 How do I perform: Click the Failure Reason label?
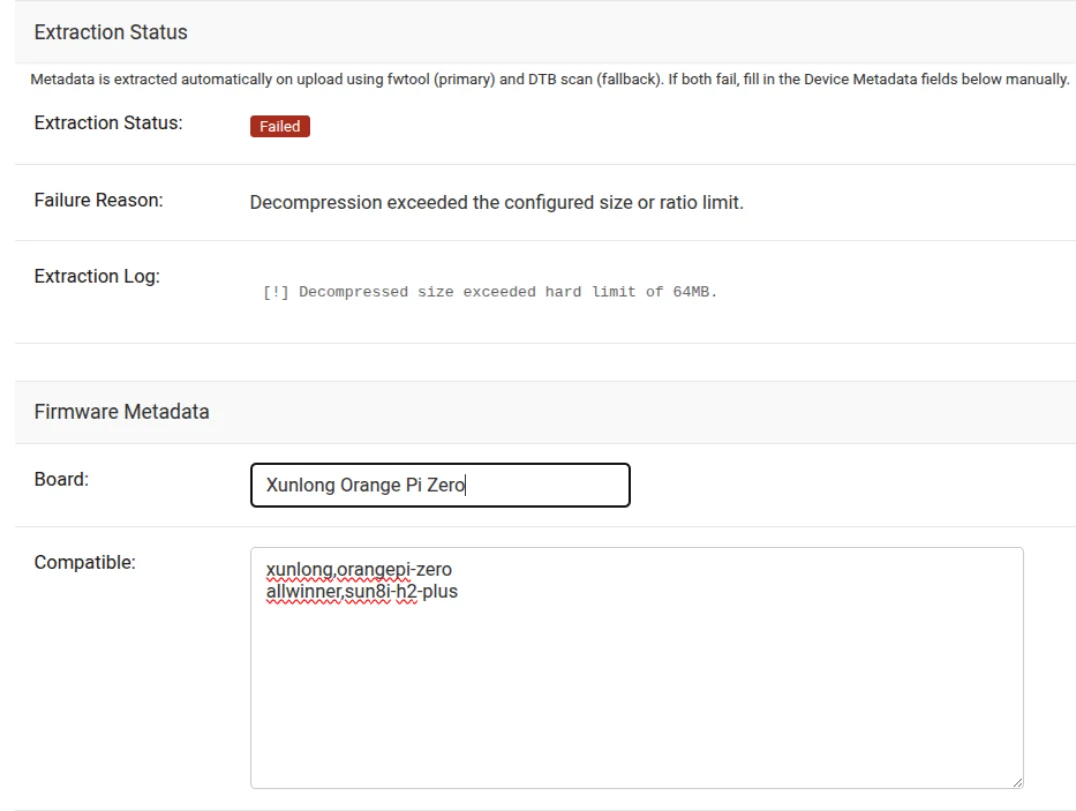(x=99, y=200)
